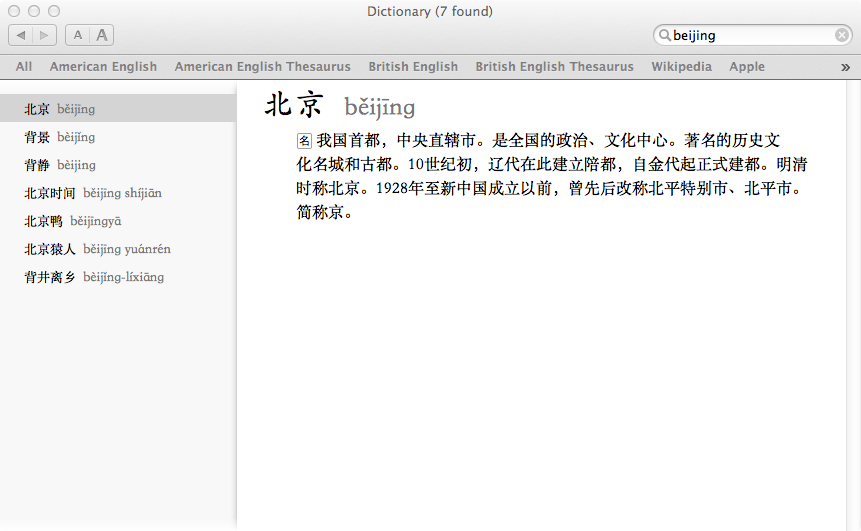The width and height of the screenshot is (861, 531).
Task: Close the Dictionary window
Action: 14,11
